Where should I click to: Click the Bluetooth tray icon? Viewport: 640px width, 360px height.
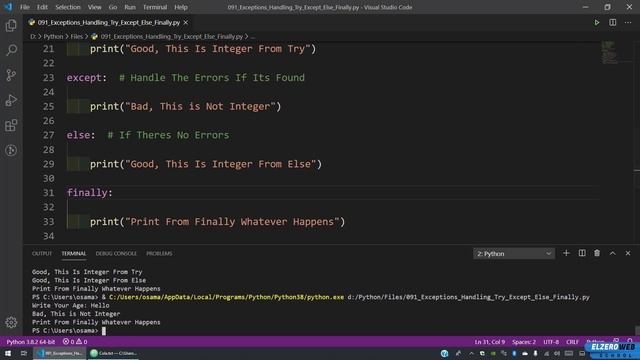(x=514, y=353)
